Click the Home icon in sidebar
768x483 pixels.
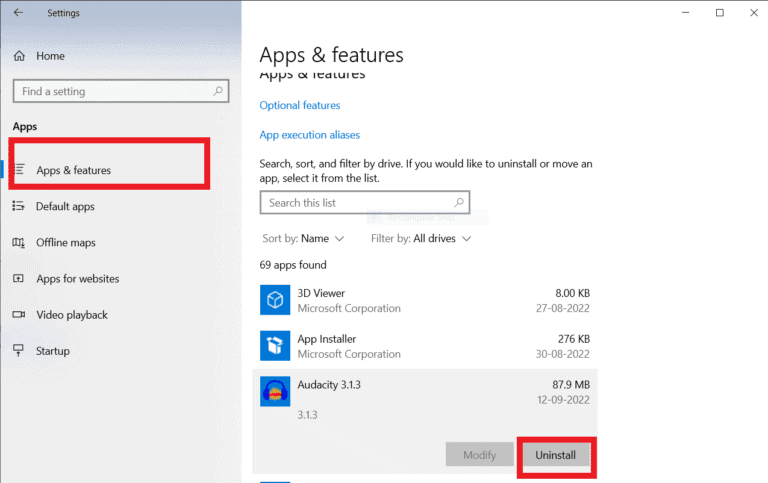coord(19,56)
